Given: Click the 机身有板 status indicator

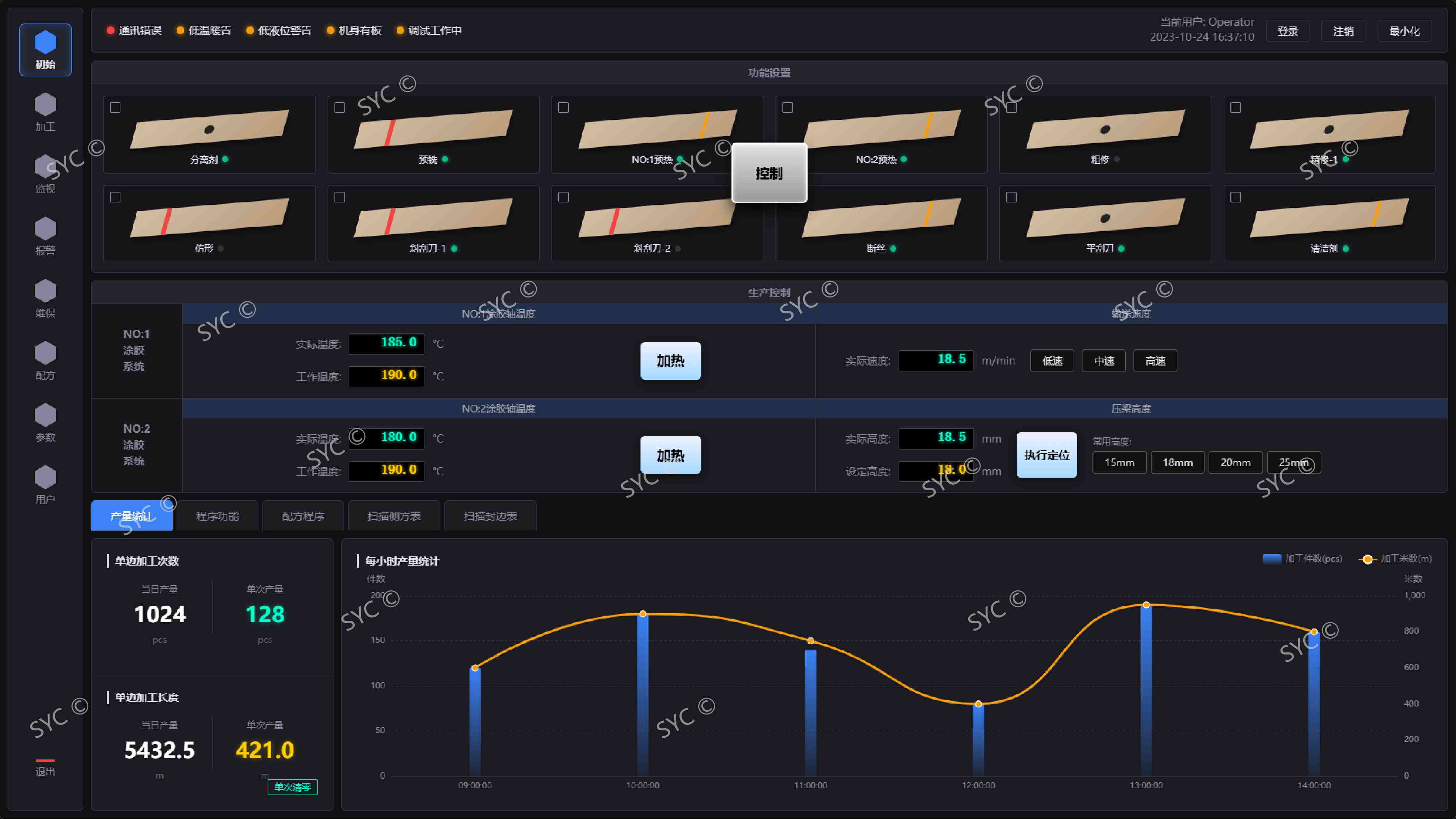Looking at the screenshot, I should 331,30.
